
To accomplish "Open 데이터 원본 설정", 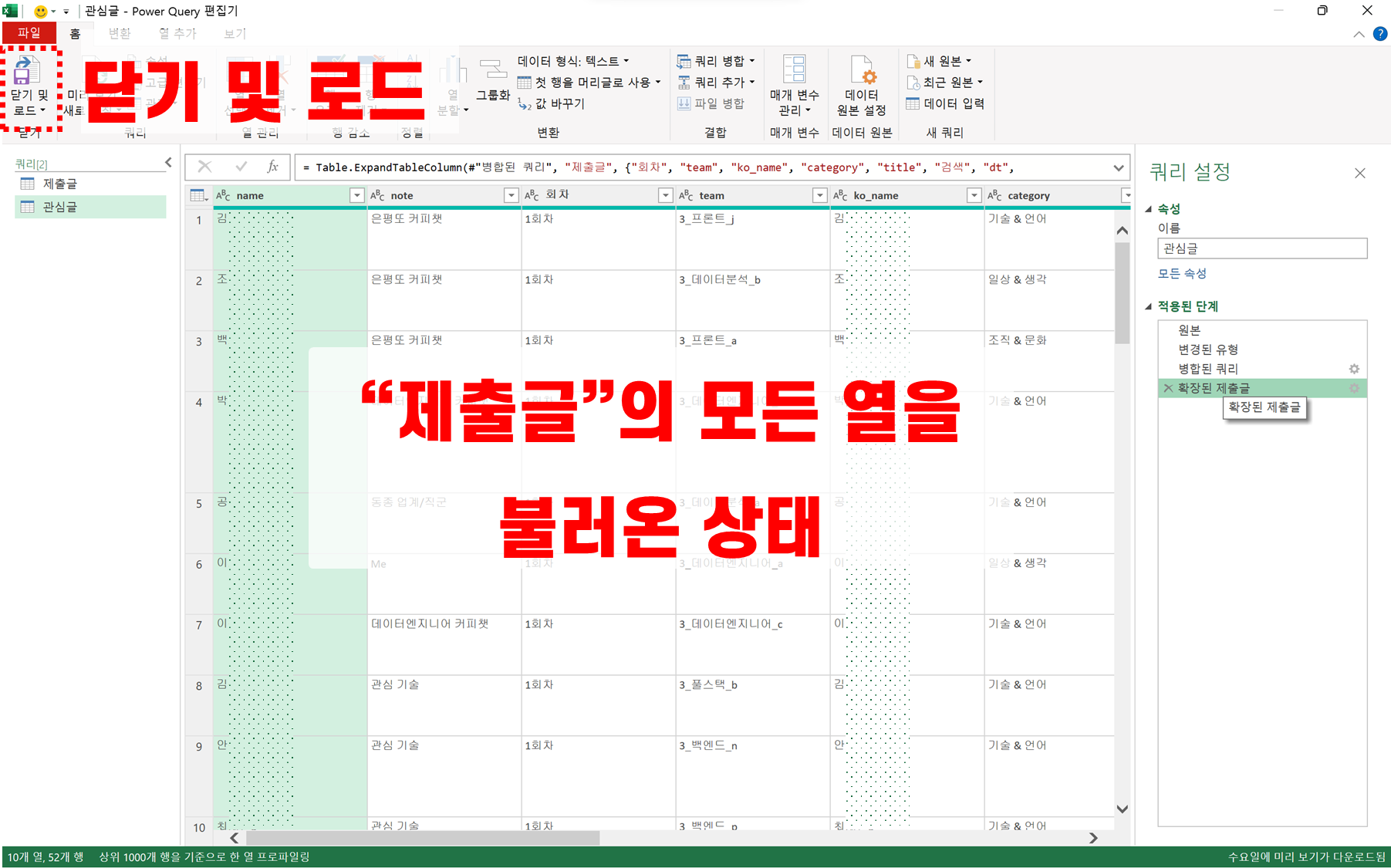I will tap(861, 86).
